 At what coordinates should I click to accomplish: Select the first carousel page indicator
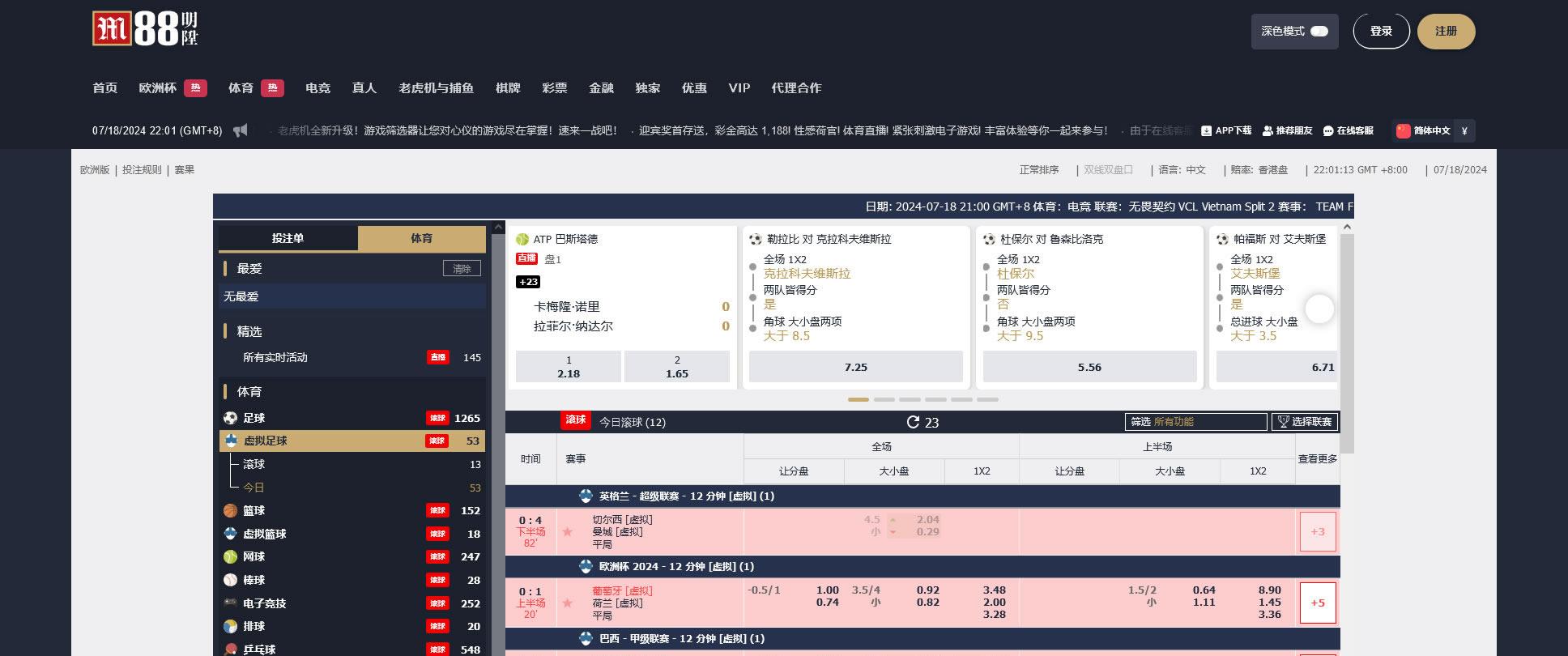coord(859,399)
